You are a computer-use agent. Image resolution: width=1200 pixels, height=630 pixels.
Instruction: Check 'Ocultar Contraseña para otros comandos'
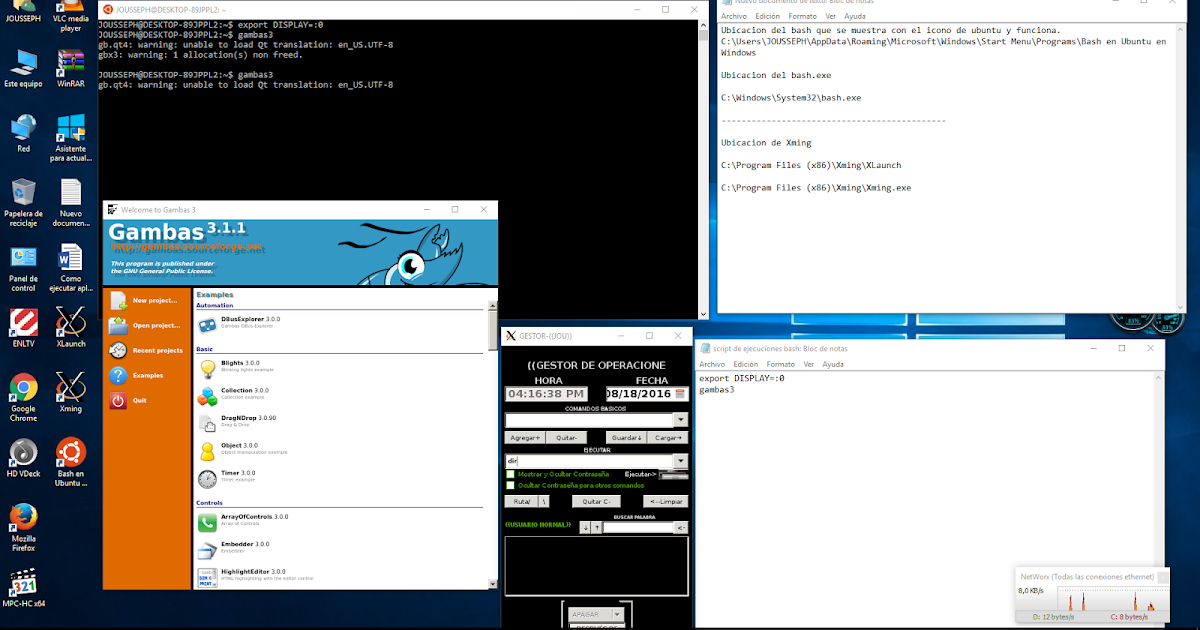[x=510, y=487]
